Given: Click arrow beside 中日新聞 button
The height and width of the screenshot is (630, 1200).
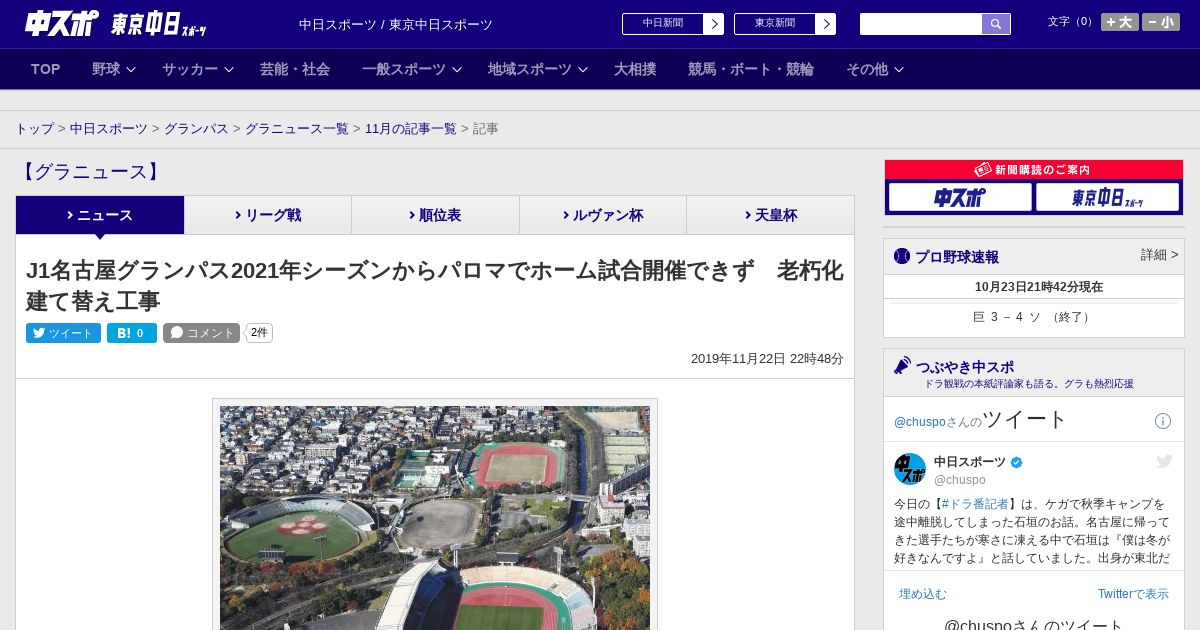Looking at the screenshot, I should (714, 24).
